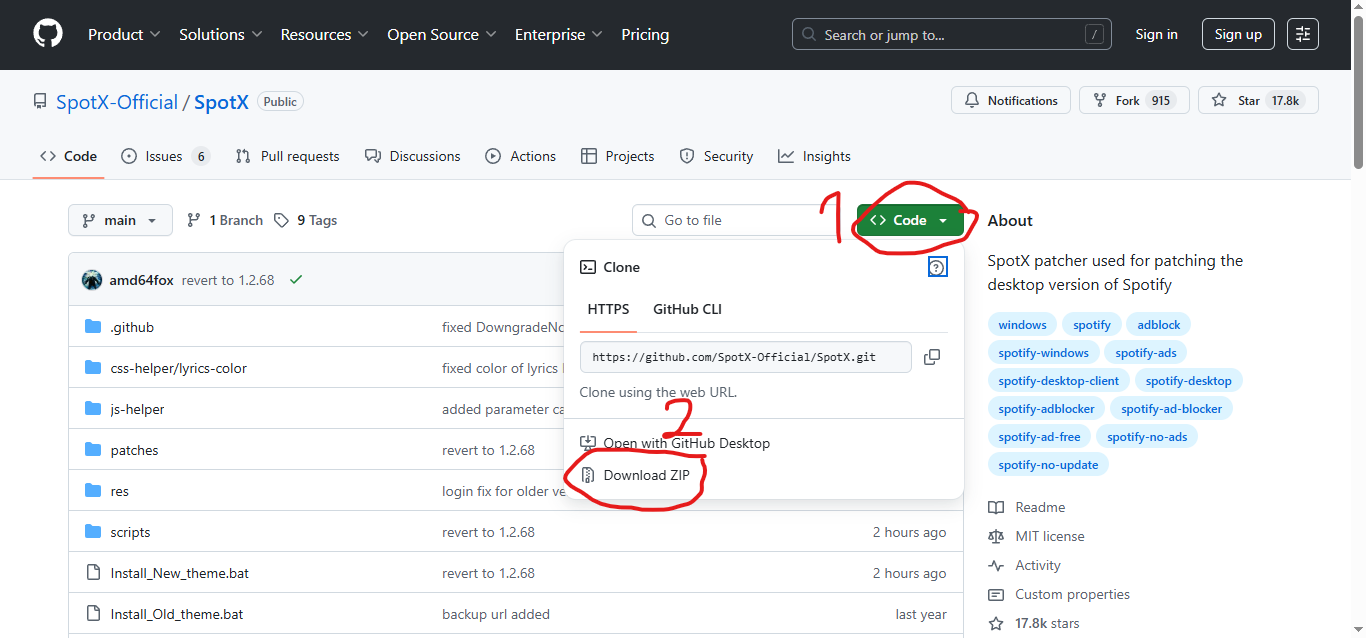Screen dimensions: 1366x638
Task: Click the patches folder icon
Action: tap(93, 450)
